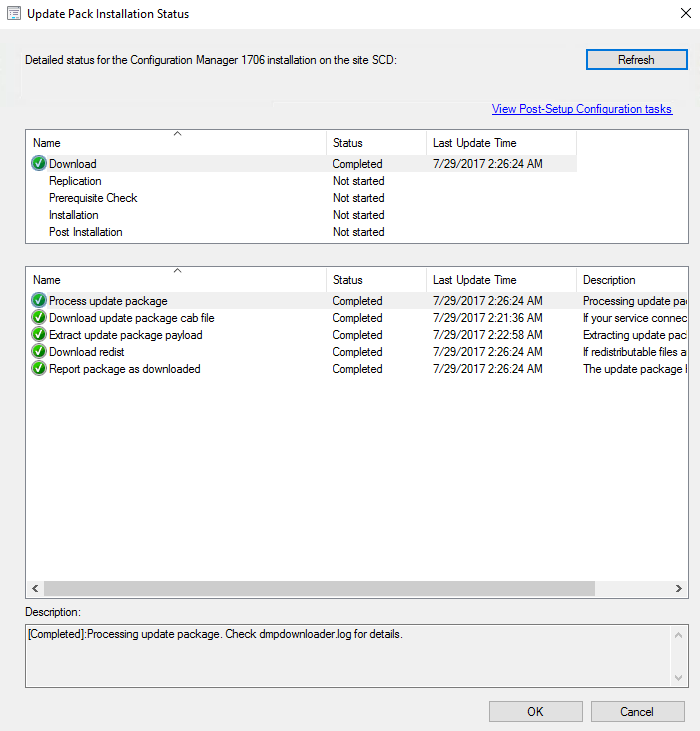Select the Installation phase row

coord(302,215)
